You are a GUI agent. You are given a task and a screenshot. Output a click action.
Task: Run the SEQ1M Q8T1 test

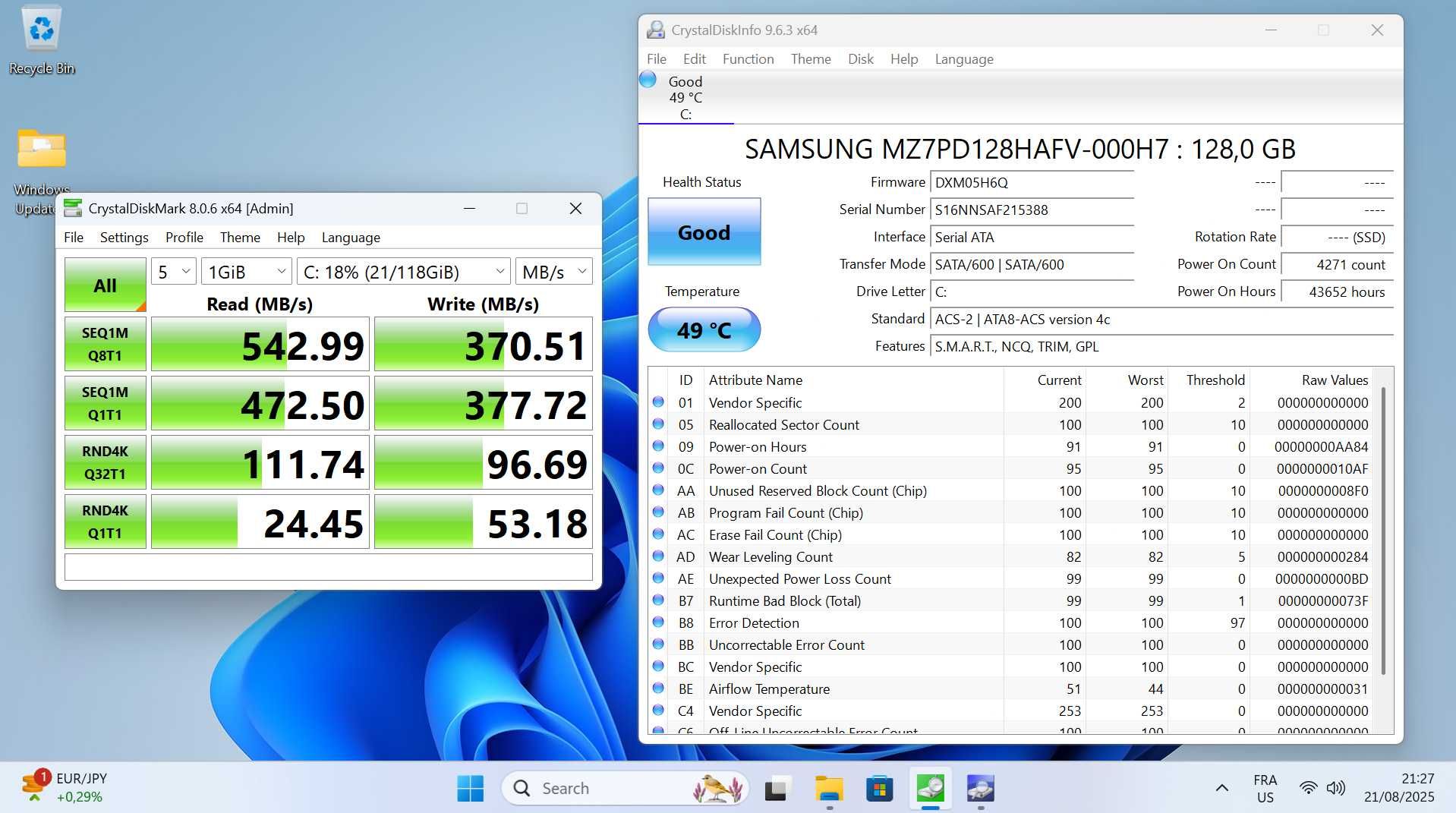pos(105,344)
